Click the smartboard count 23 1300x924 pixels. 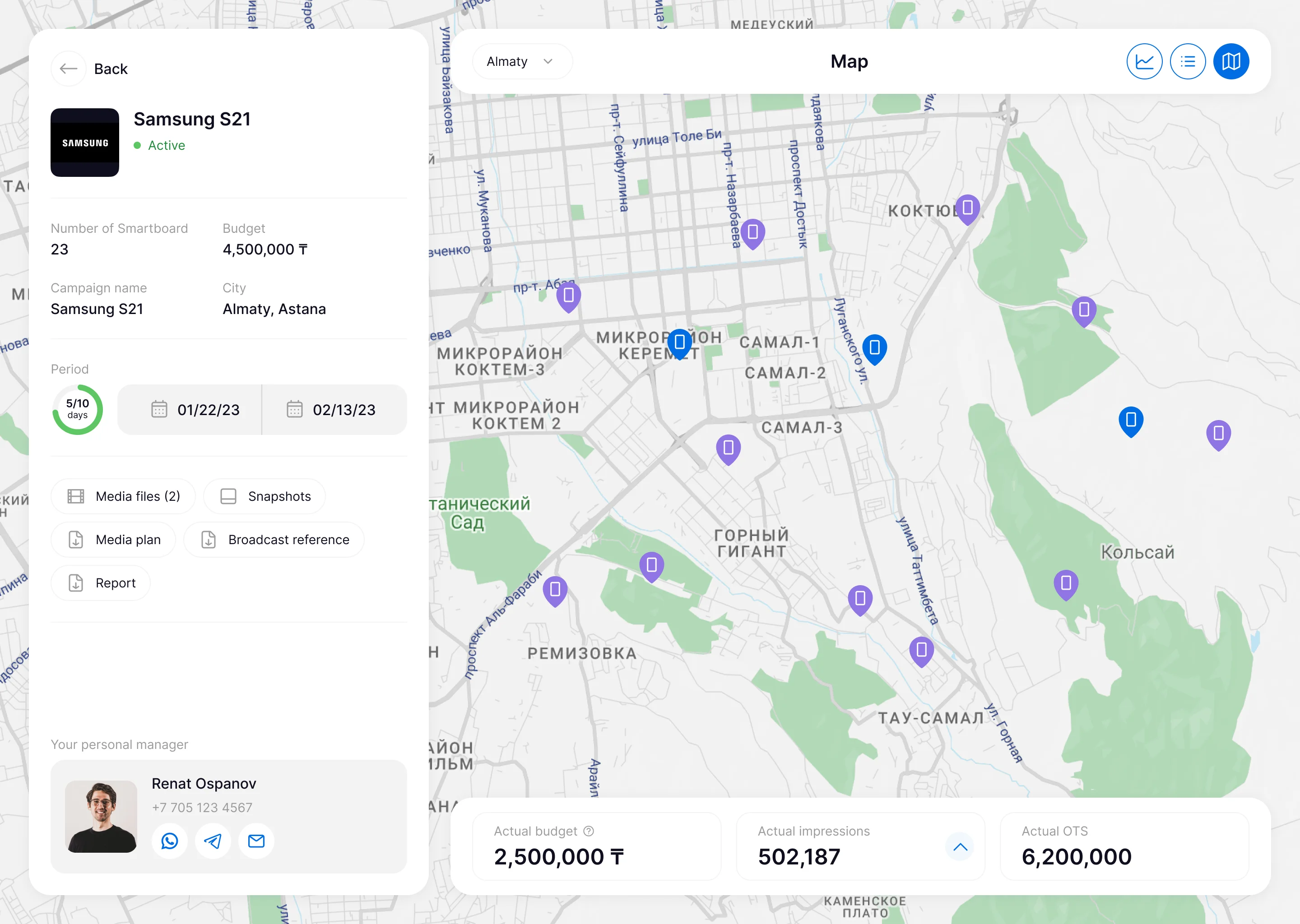click(x=59, y=249)
